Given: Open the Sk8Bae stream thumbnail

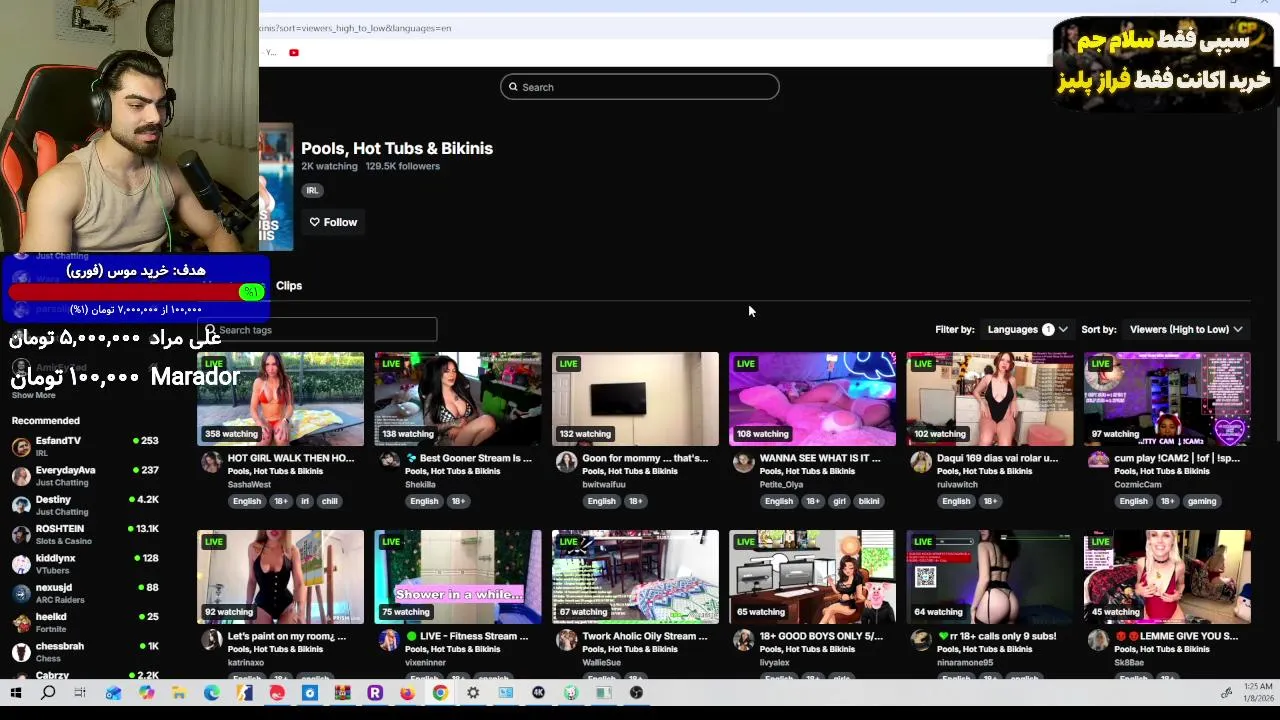Looking at the screenshot, I should pyautogui.click(x=1167, y=577).
